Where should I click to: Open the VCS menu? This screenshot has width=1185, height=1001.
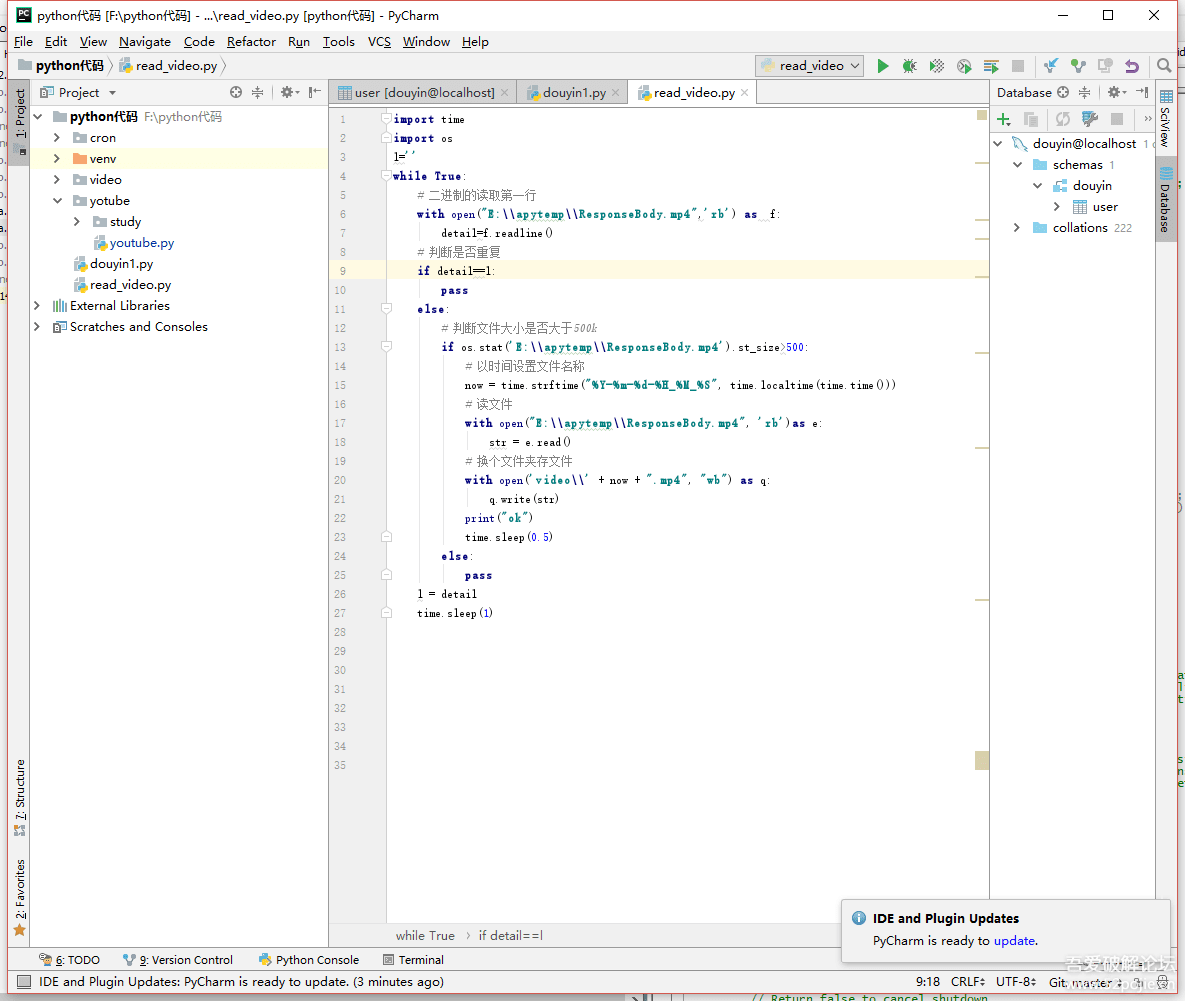pyautogui.click(x=379, y=42)
